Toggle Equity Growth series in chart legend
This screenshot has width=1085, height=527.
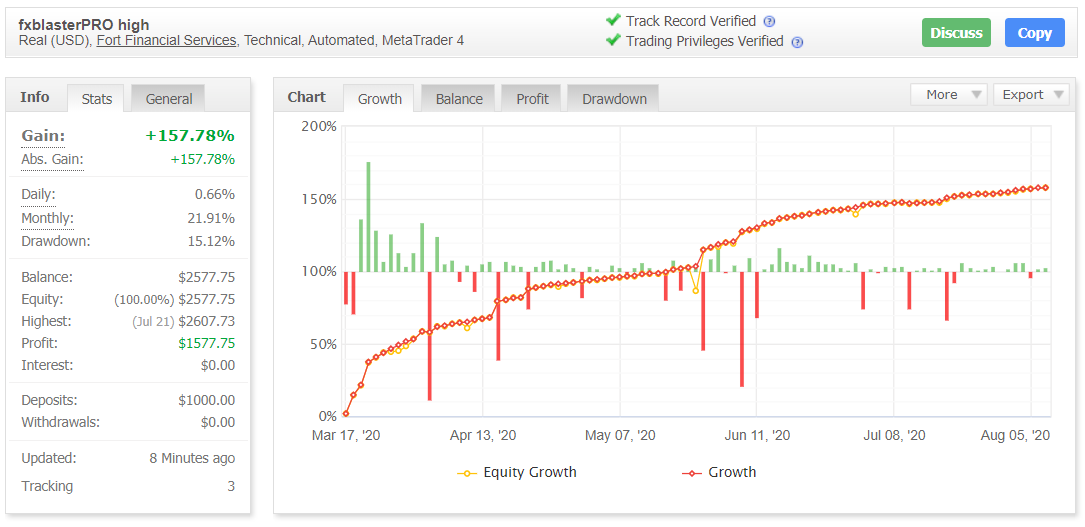click(x=517, y=472)
